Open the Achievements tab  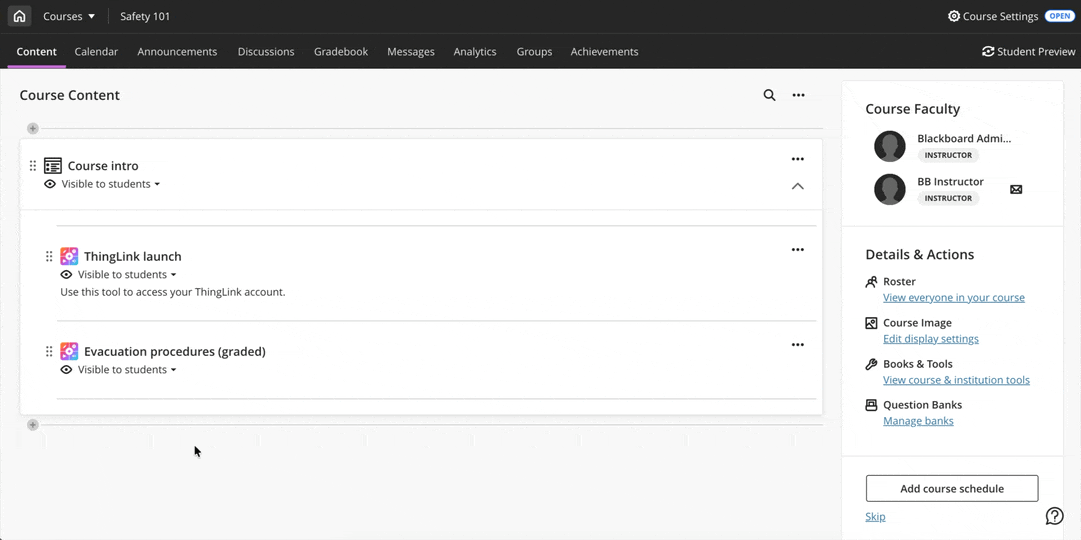[x=604, y=52]
